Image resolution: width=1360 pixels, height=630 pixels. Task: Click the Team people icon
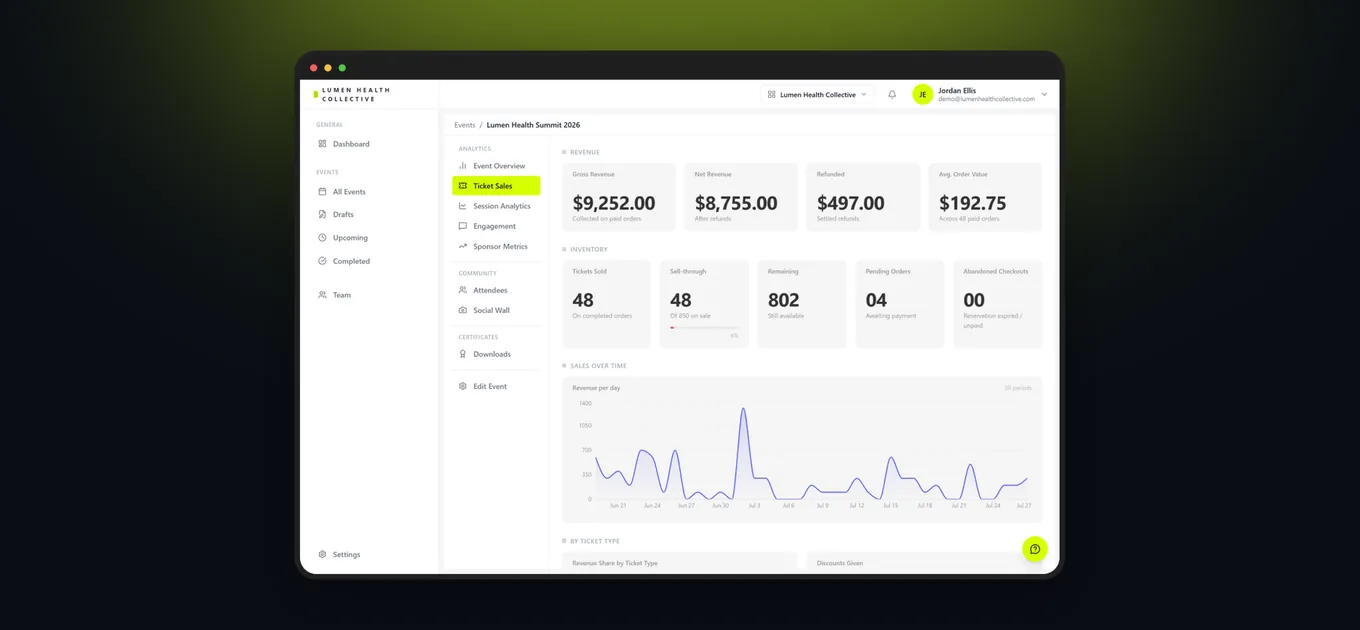click(322, 295)
